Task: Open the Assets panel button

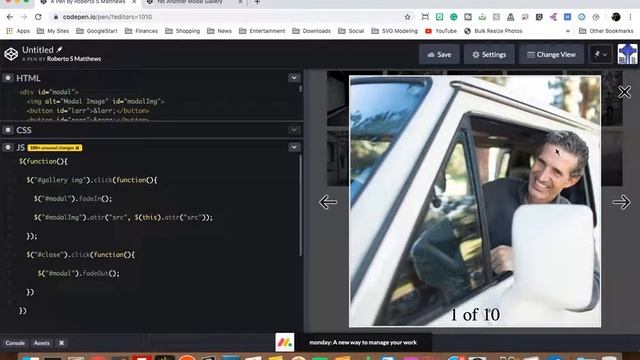Action: [42, 343]
